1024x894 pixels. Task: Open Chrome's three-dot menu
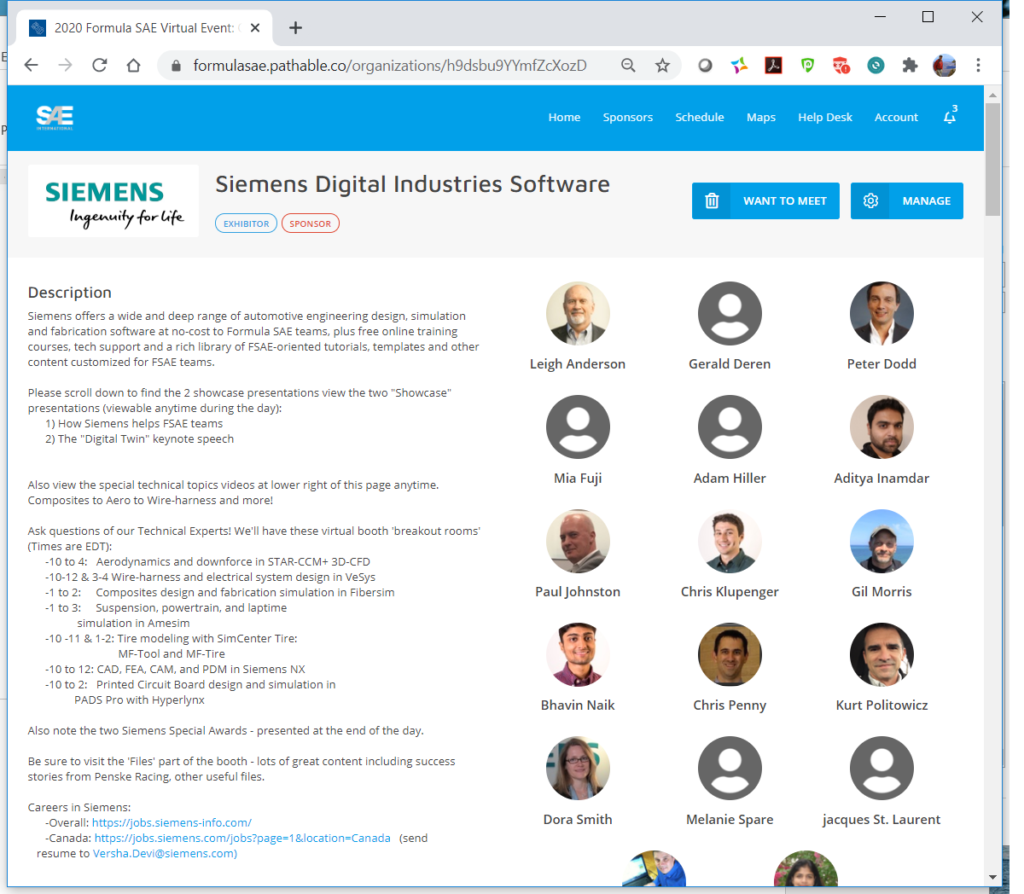[x=978, y=65]
